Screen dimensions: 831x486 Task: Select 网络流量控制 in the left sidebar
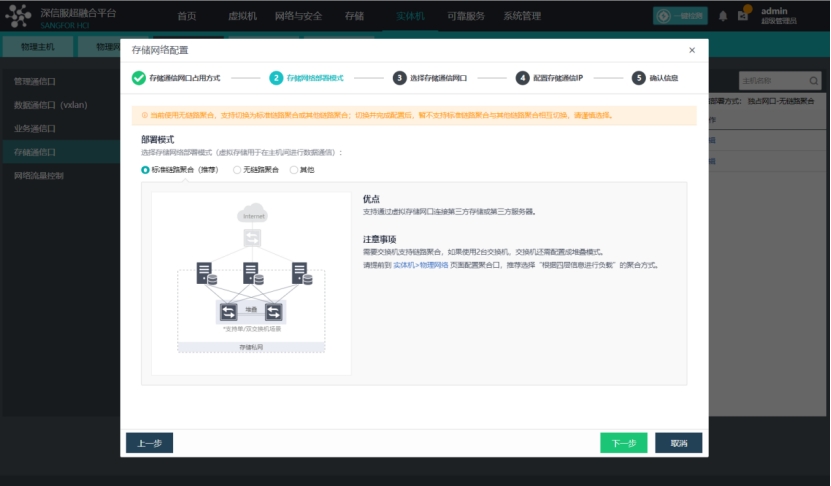click(61, 175)
